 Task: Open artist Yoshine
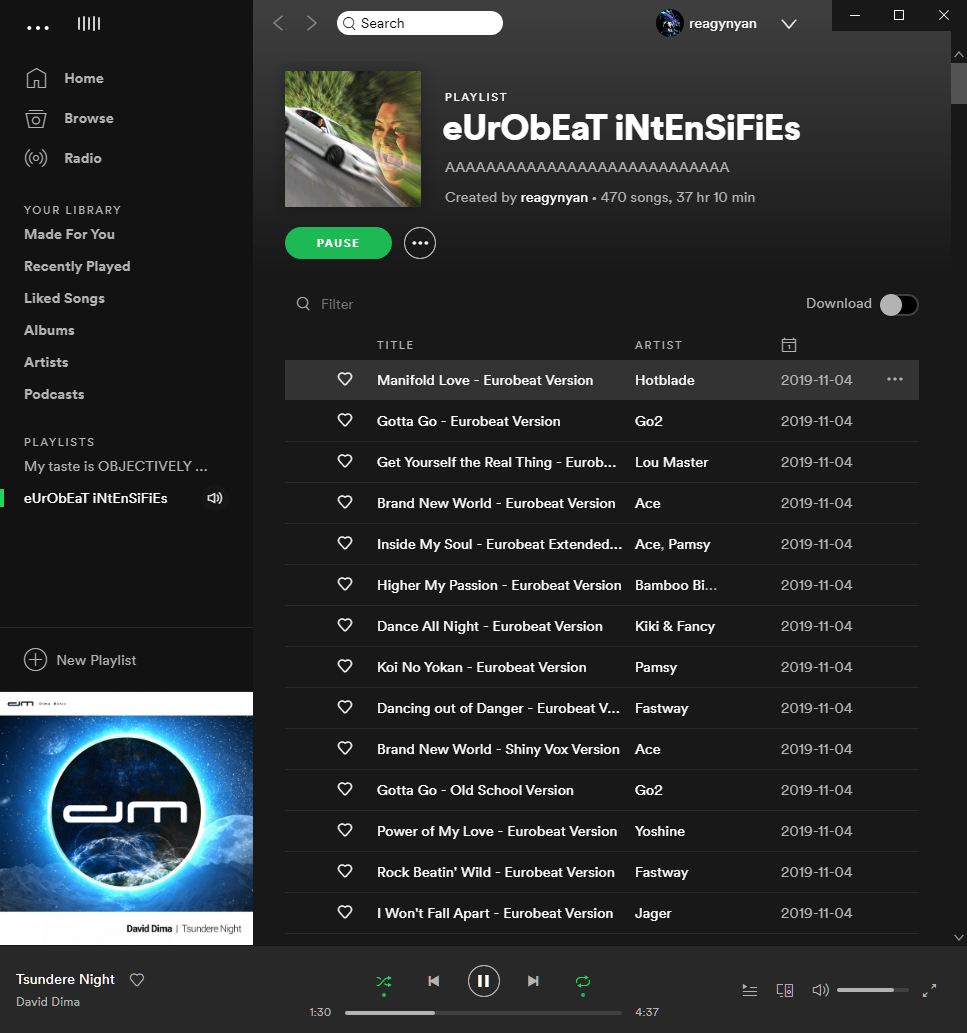659,831
